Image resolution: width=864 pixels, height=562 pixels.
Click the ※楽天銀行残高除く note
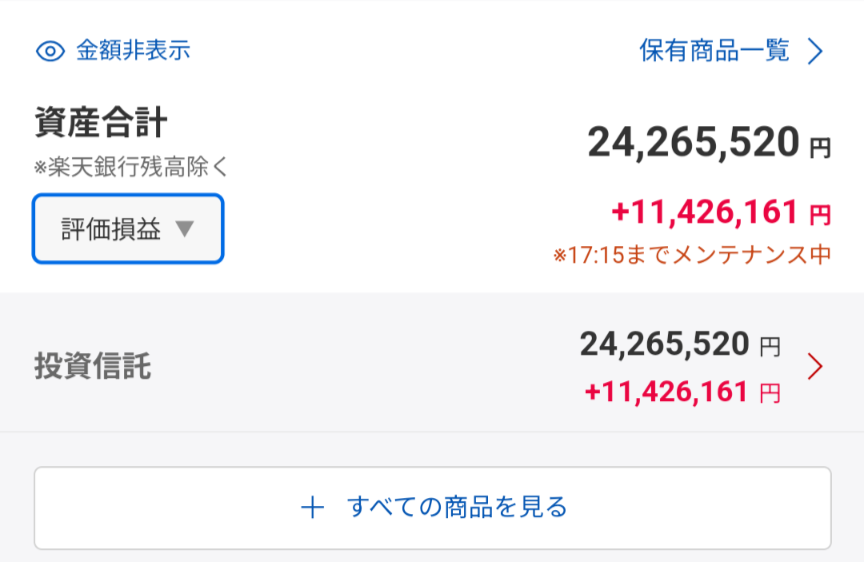point(131,166)
